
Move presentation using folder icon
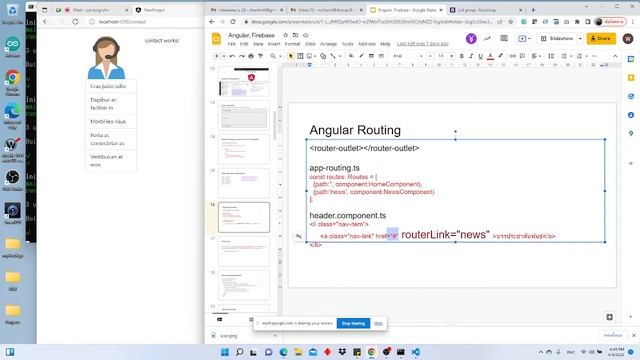(295, 35)
